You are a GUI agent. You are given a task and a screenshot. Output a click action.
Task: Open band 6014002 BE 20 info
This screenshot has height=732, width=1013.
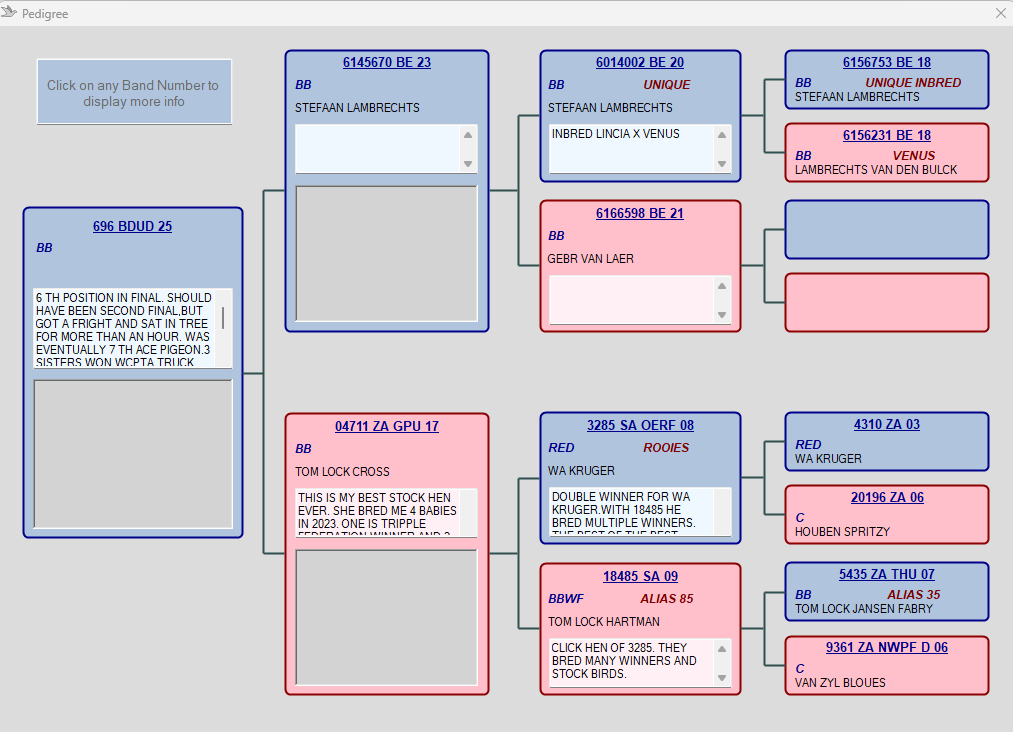coord(639,63)
